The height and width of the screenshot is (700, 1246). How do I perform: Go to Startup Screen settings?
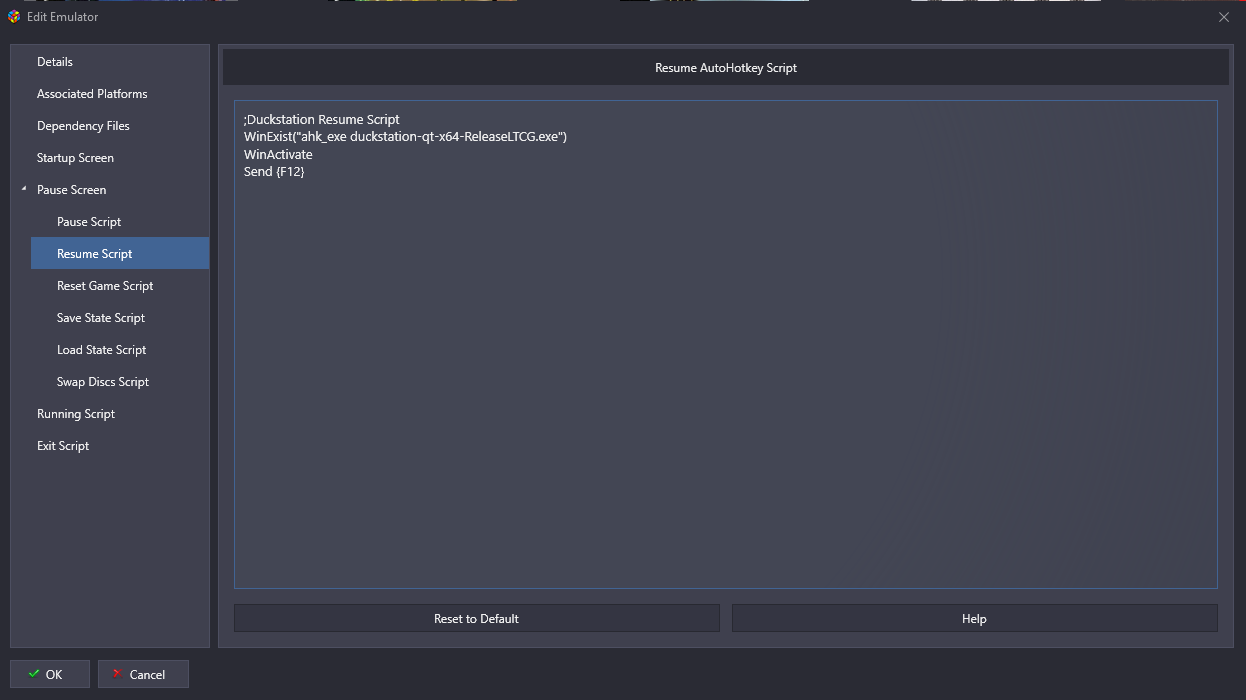(75, 158)
